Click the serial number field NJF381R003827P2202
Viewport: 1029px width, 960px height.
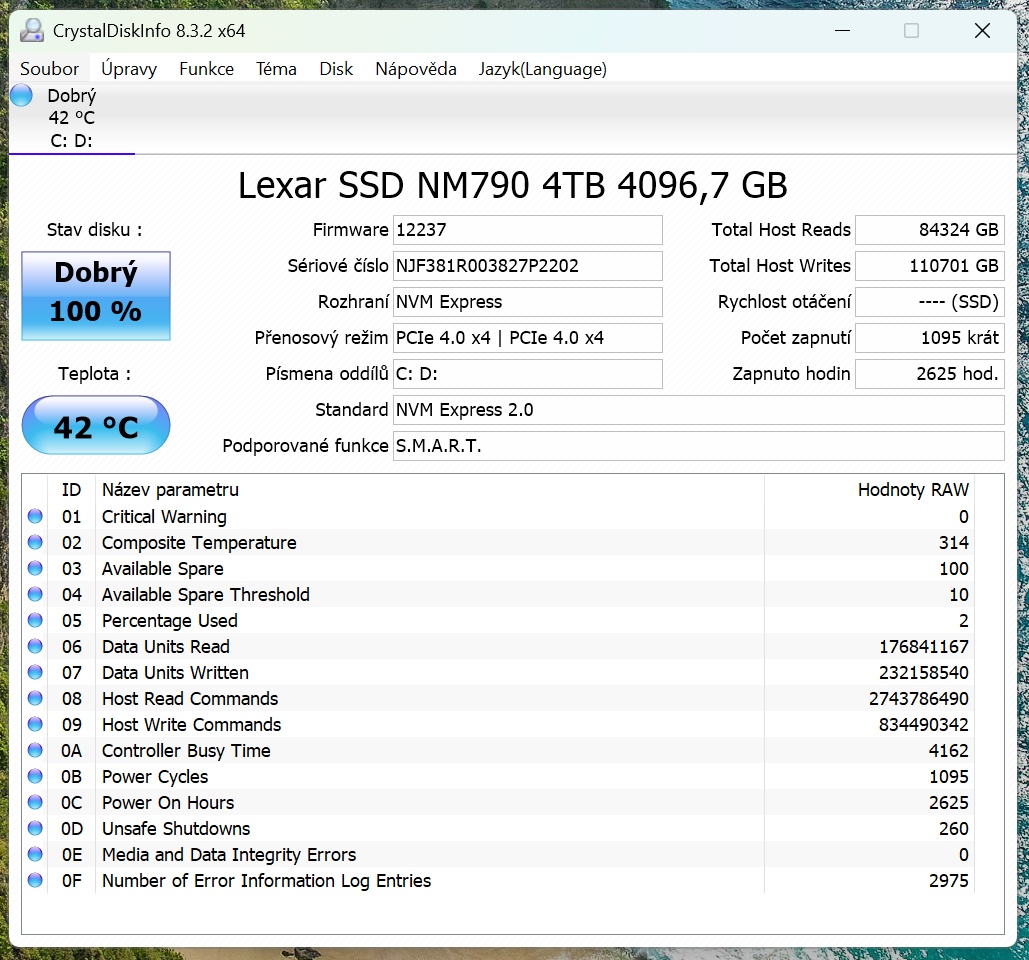point(528,266)
